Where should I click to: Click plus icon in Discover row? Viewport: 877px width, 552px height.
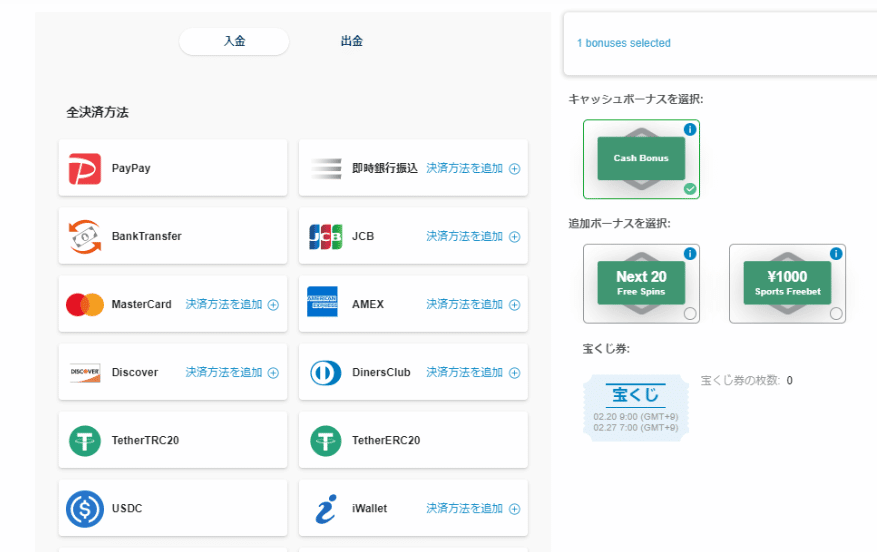click(x=273, y=373)
